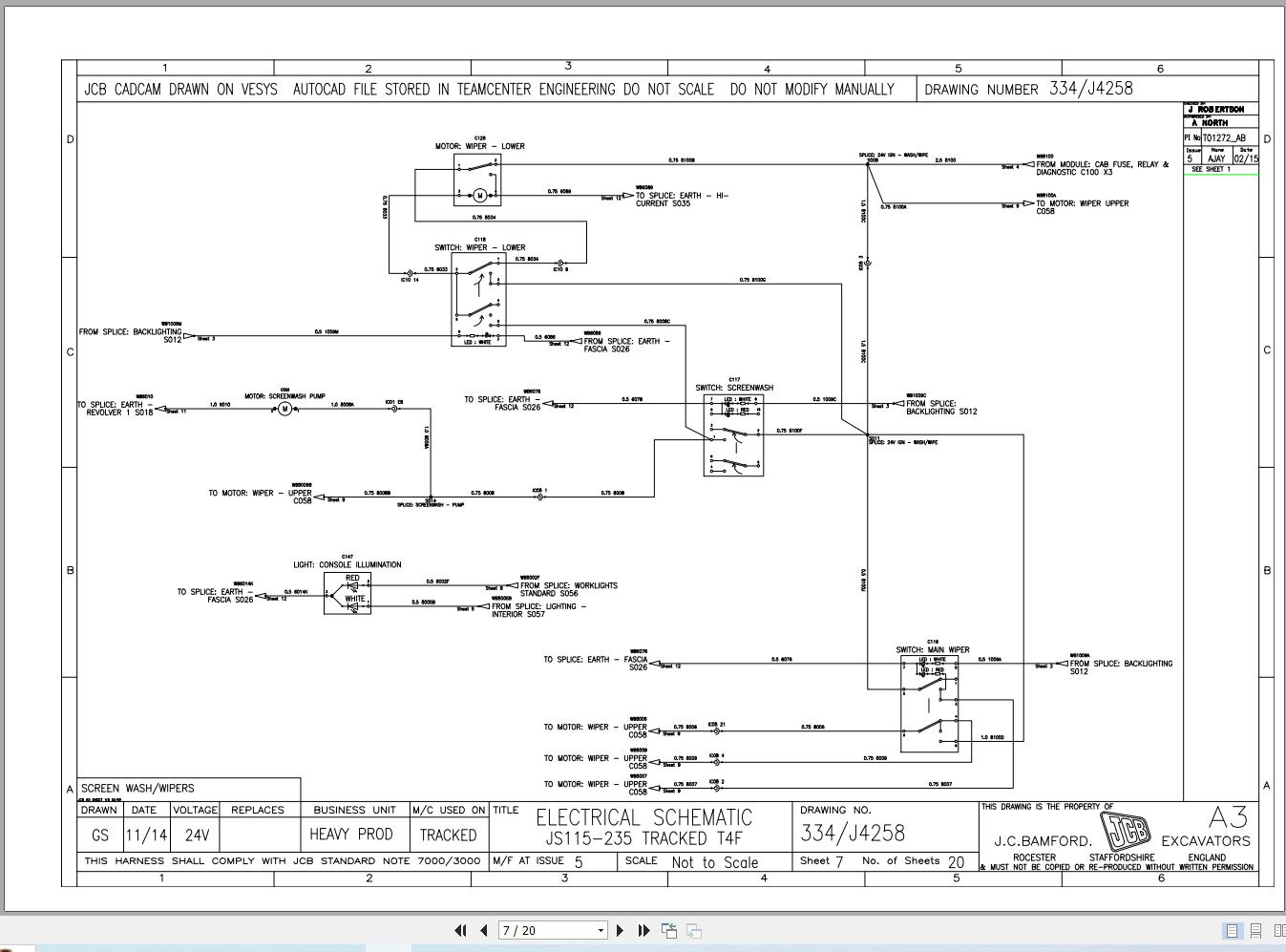Jump to the last page of the schematic

click(x=643, y=930)
